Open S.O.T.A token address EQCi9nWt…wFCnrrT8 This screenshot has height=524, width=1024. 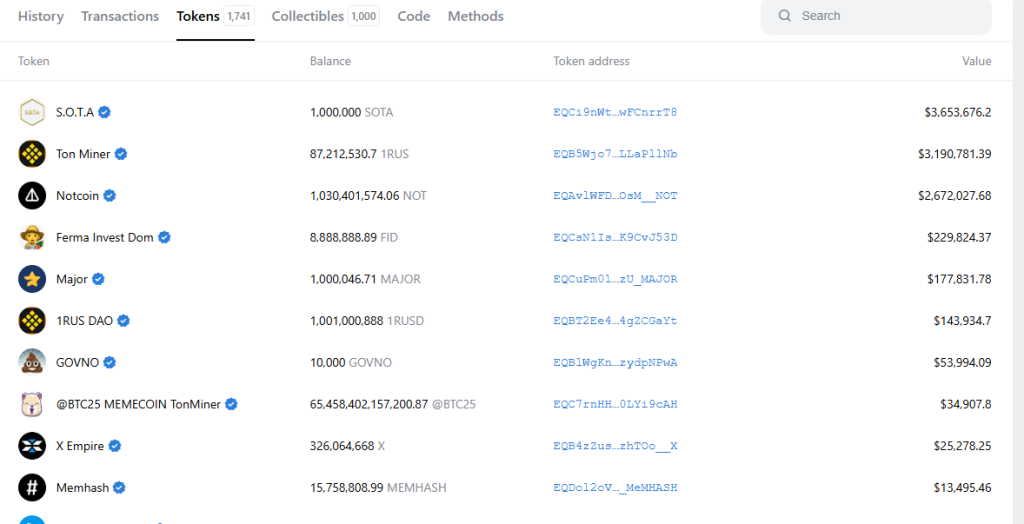615,112
